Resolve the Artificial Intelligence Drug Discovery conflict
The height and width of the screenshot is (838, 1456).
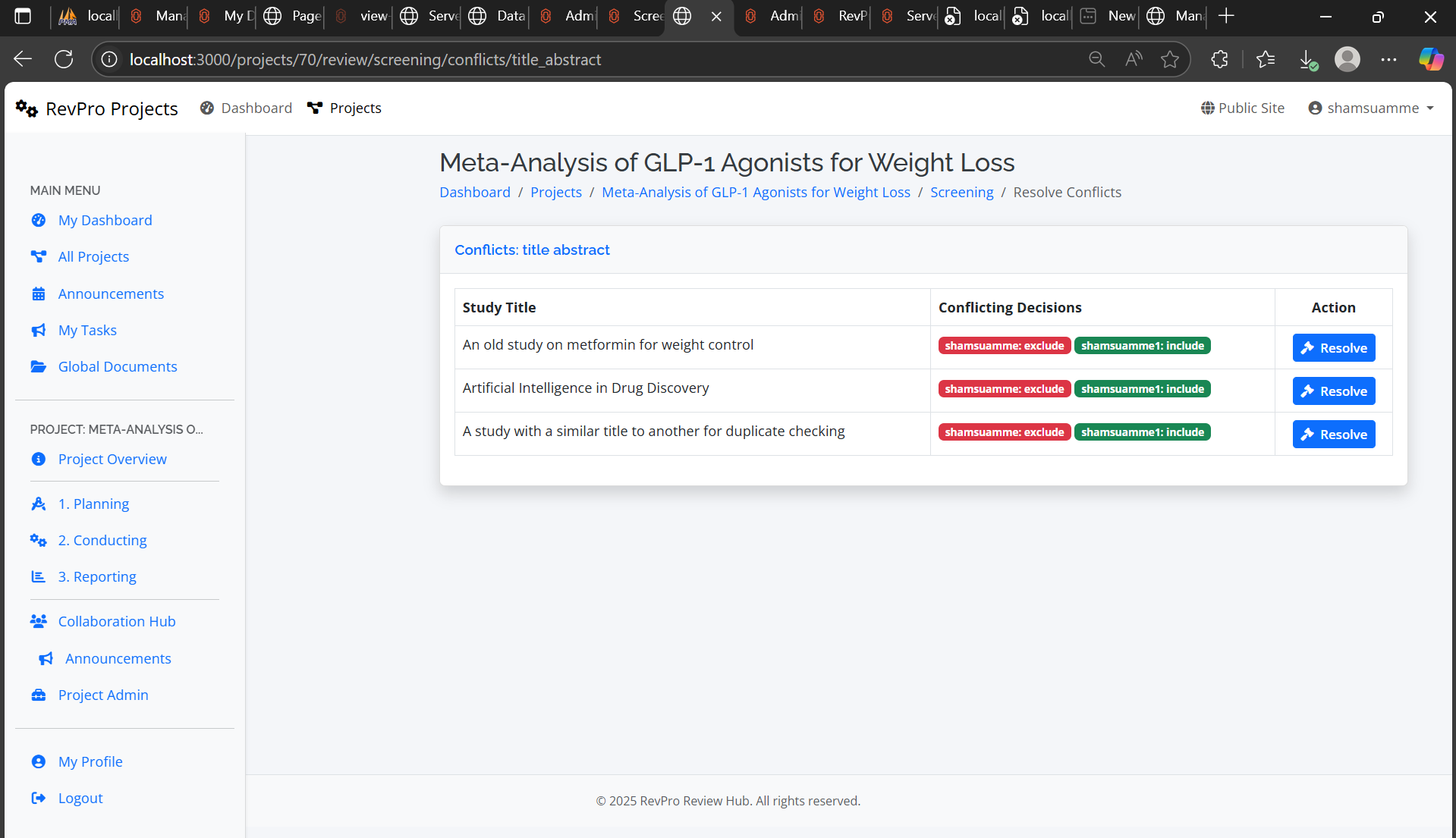(x=1333, y=391)
